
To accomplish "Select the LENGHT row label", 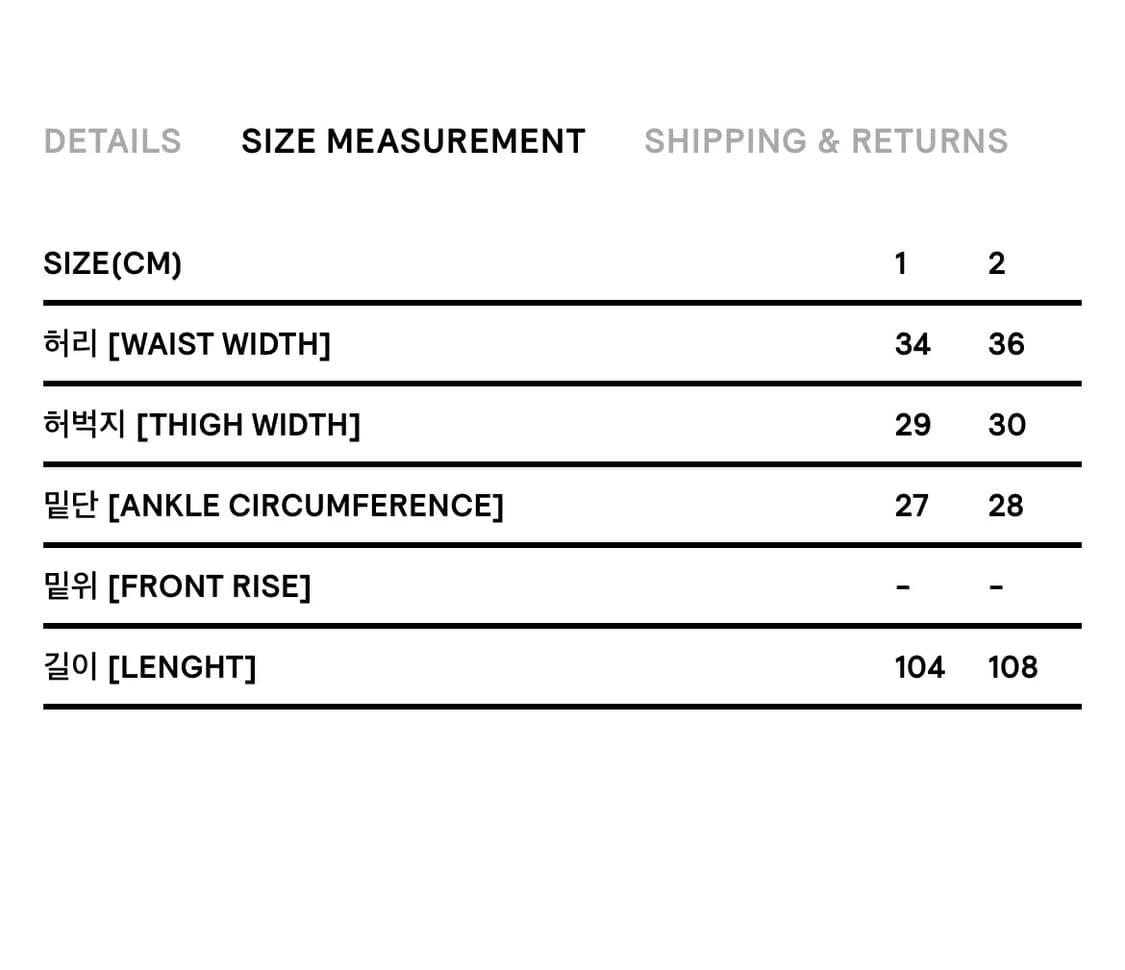I will [x=150, y=667].
